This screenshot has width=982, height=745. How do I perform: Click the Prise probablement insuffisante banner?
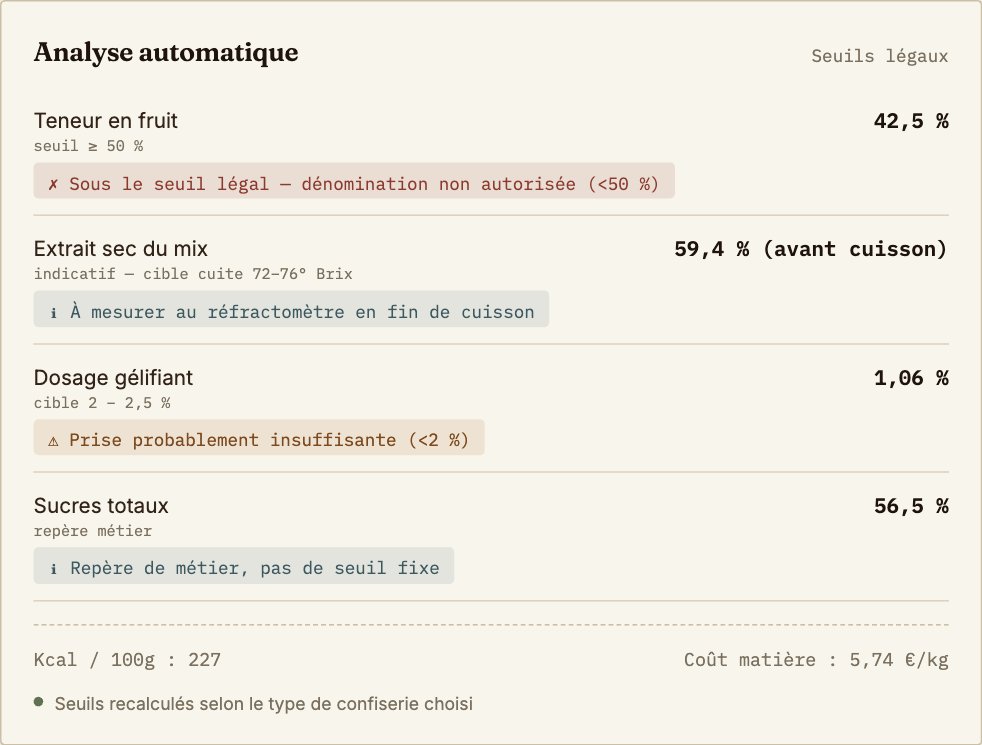click(x=259, y=437)
